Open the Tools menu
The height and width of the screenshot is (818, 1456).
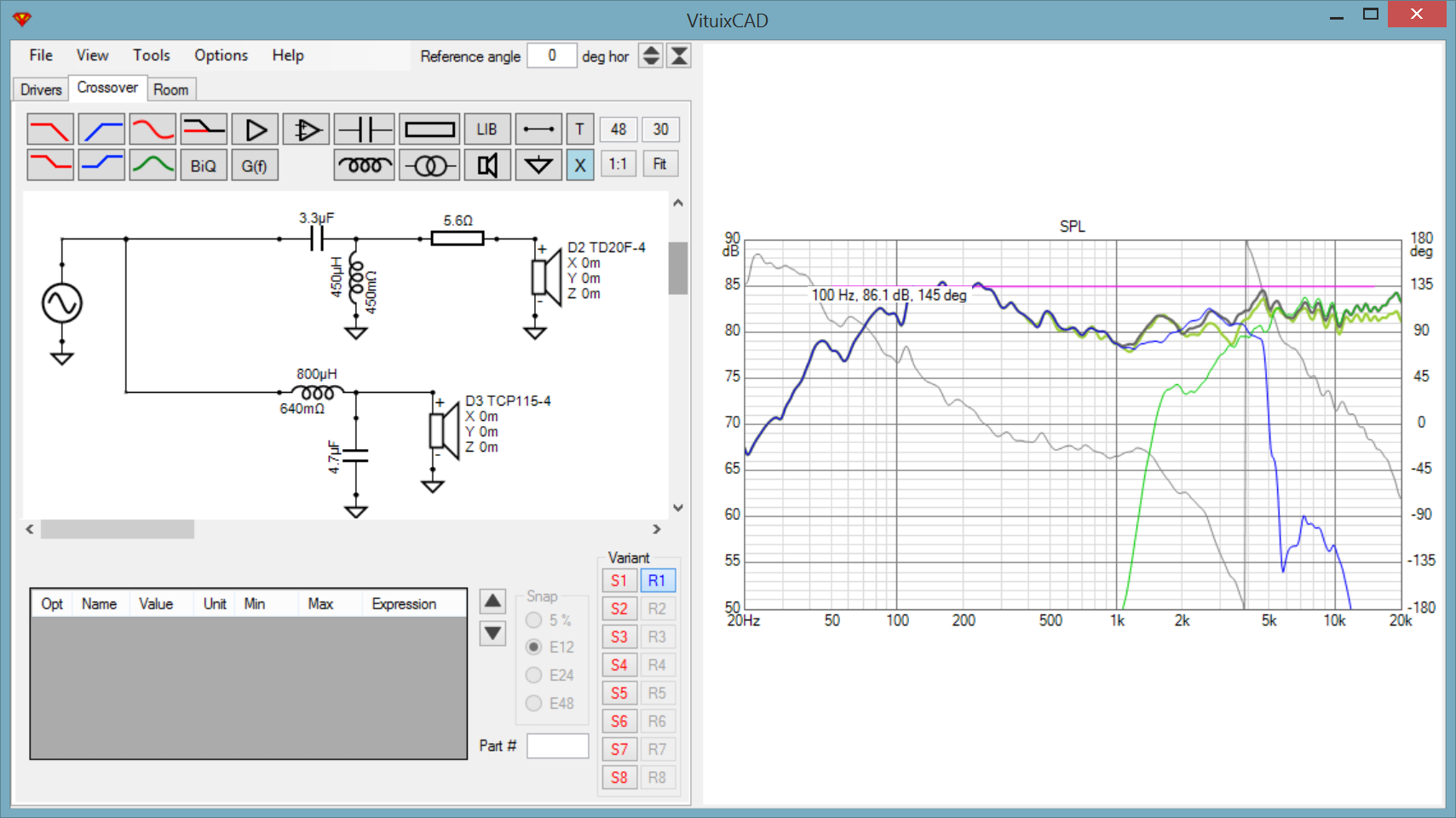[x=152, y=55]
